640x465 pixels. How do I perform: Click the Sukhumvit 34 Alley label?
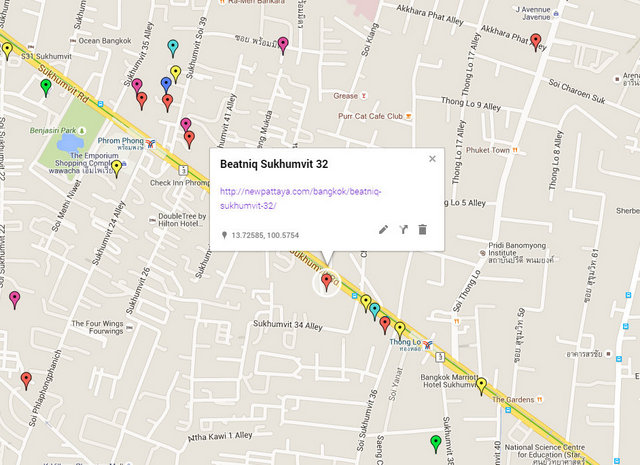coord(288,325)
